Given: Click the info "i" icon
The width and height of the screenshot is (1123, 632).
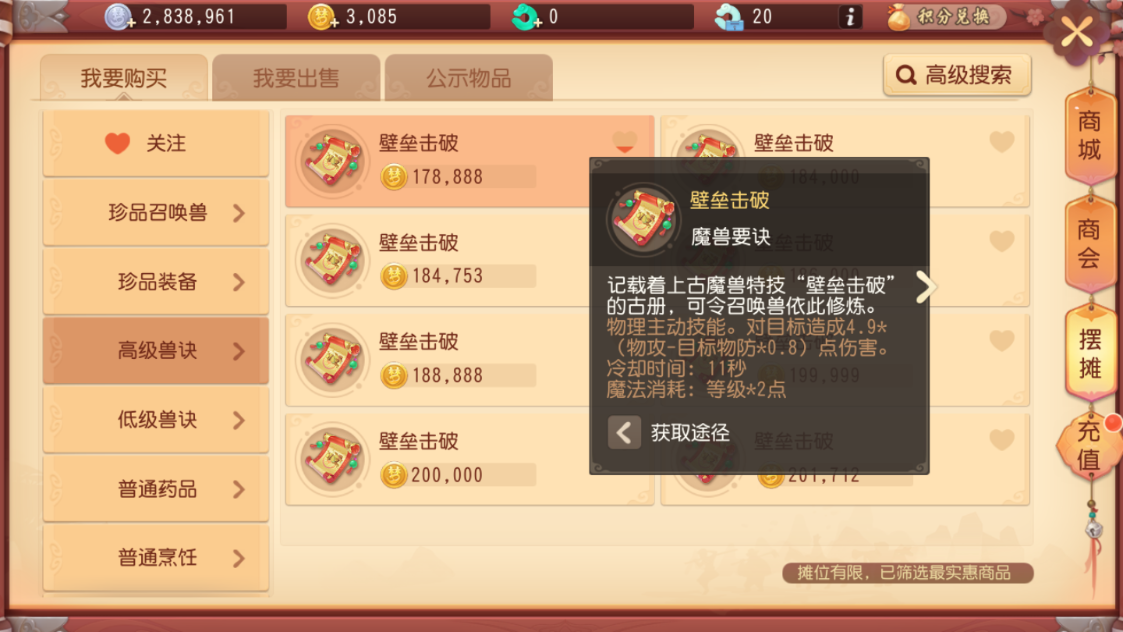Looking at the screenshot, I should click(849, 16).
